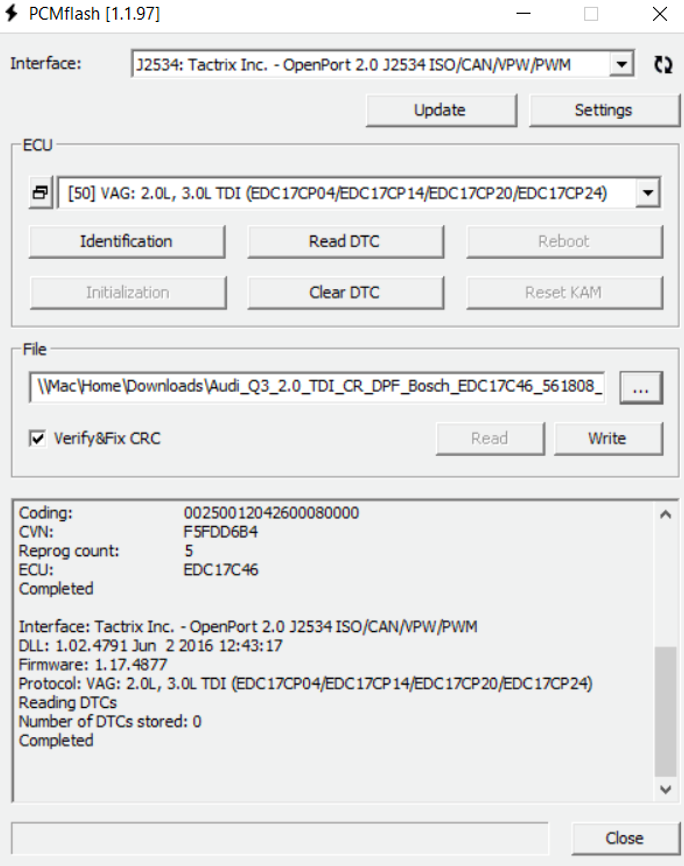Viewport: 684px width, 866px height.
Task: Expand the ECU protocol dropdown arrow
Action: coord(648,193)
